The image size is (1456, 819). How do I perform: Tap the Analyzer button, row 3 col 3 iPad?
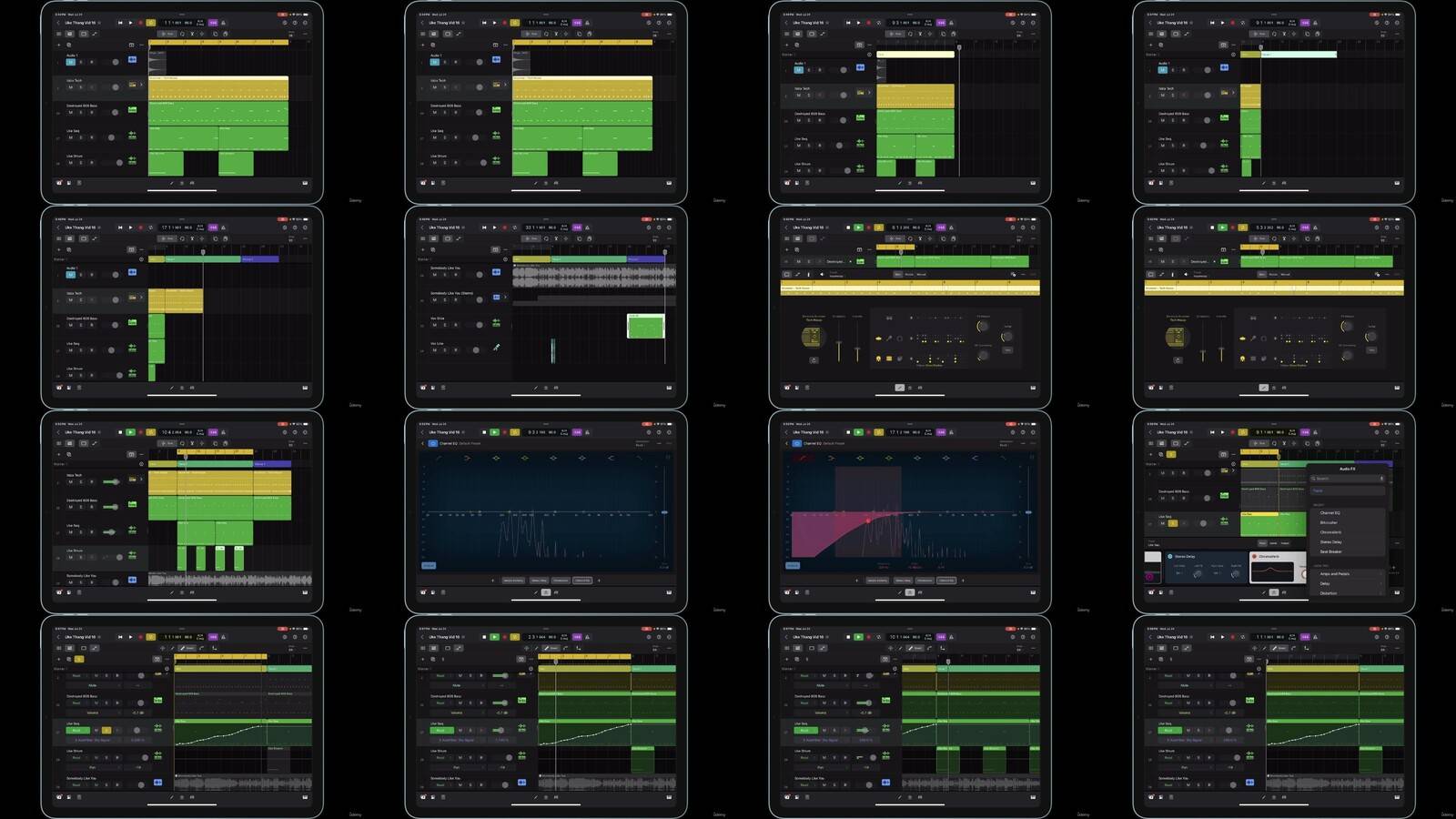pos(793,565)
